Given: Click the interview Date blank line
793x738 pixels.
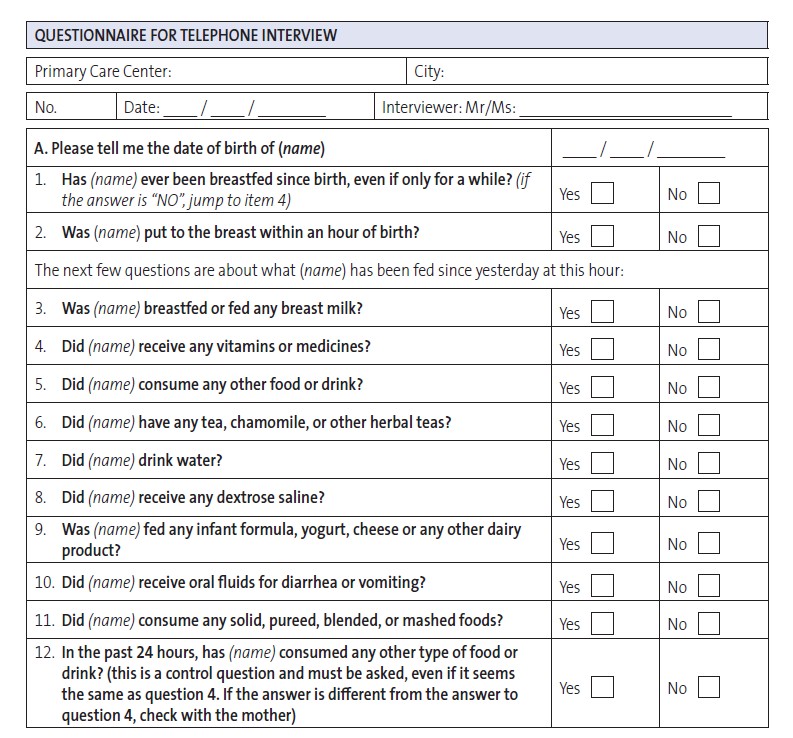Looking at the screenshot, I should (x=244, y=108).
